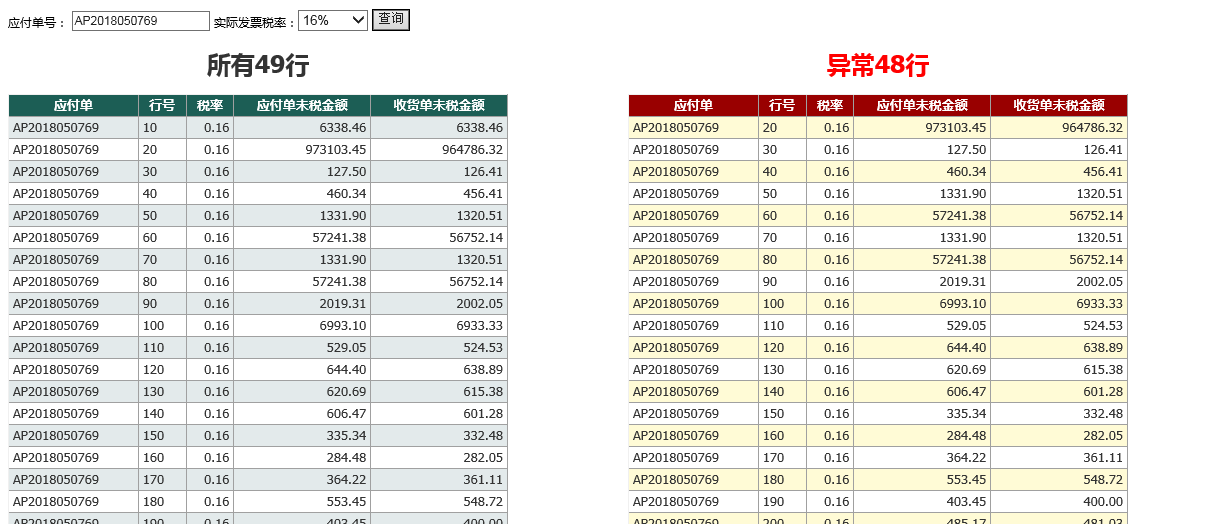Open the 实际发票税率 16% dropdown
This screenshot has height=524, width=1227.
(333, 20)
